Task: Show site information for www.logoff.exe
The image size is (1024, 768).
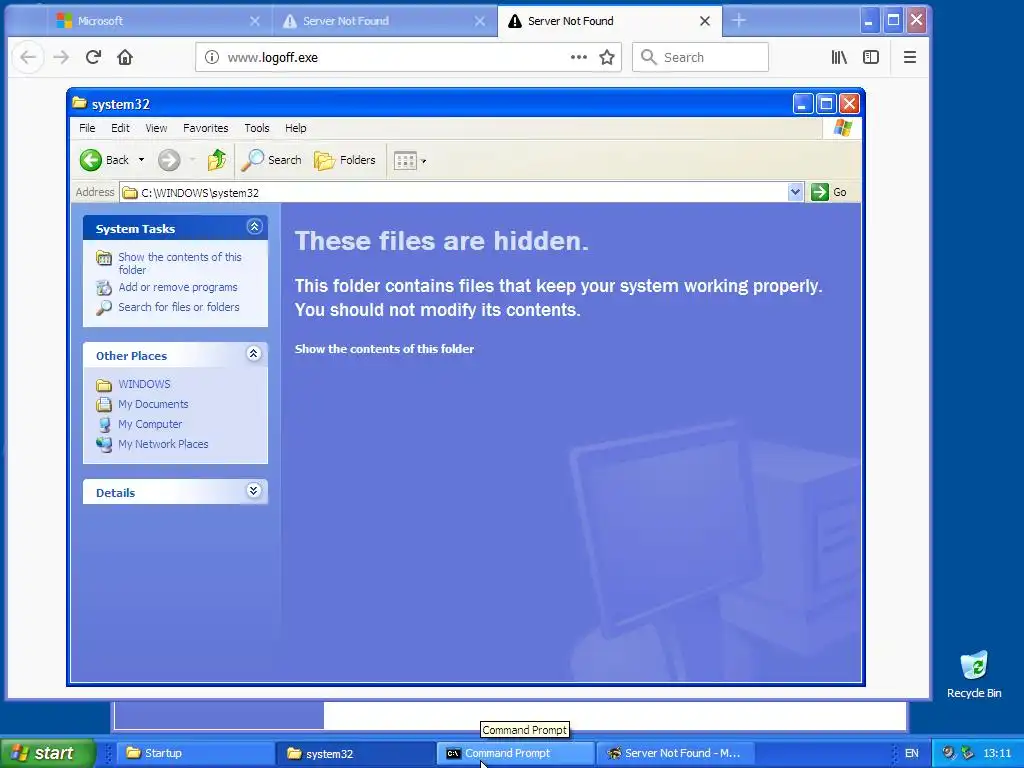Action: coord(212,57)
